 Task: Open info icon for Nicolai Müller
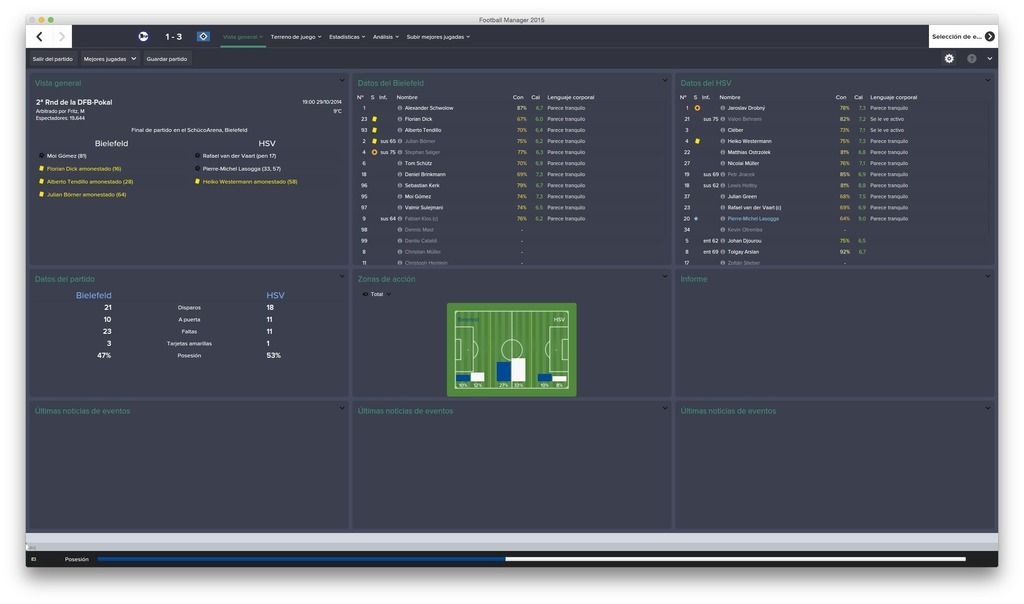(x=723, y=163)
